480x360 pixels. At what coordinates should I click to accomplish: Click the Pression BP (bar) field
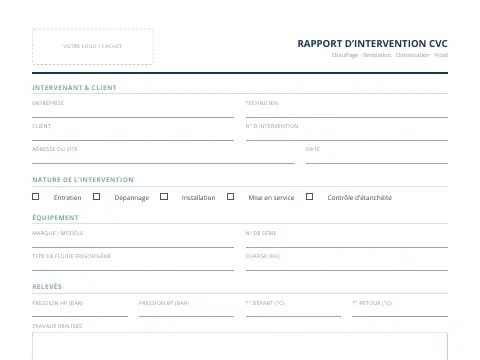[186, 312]
